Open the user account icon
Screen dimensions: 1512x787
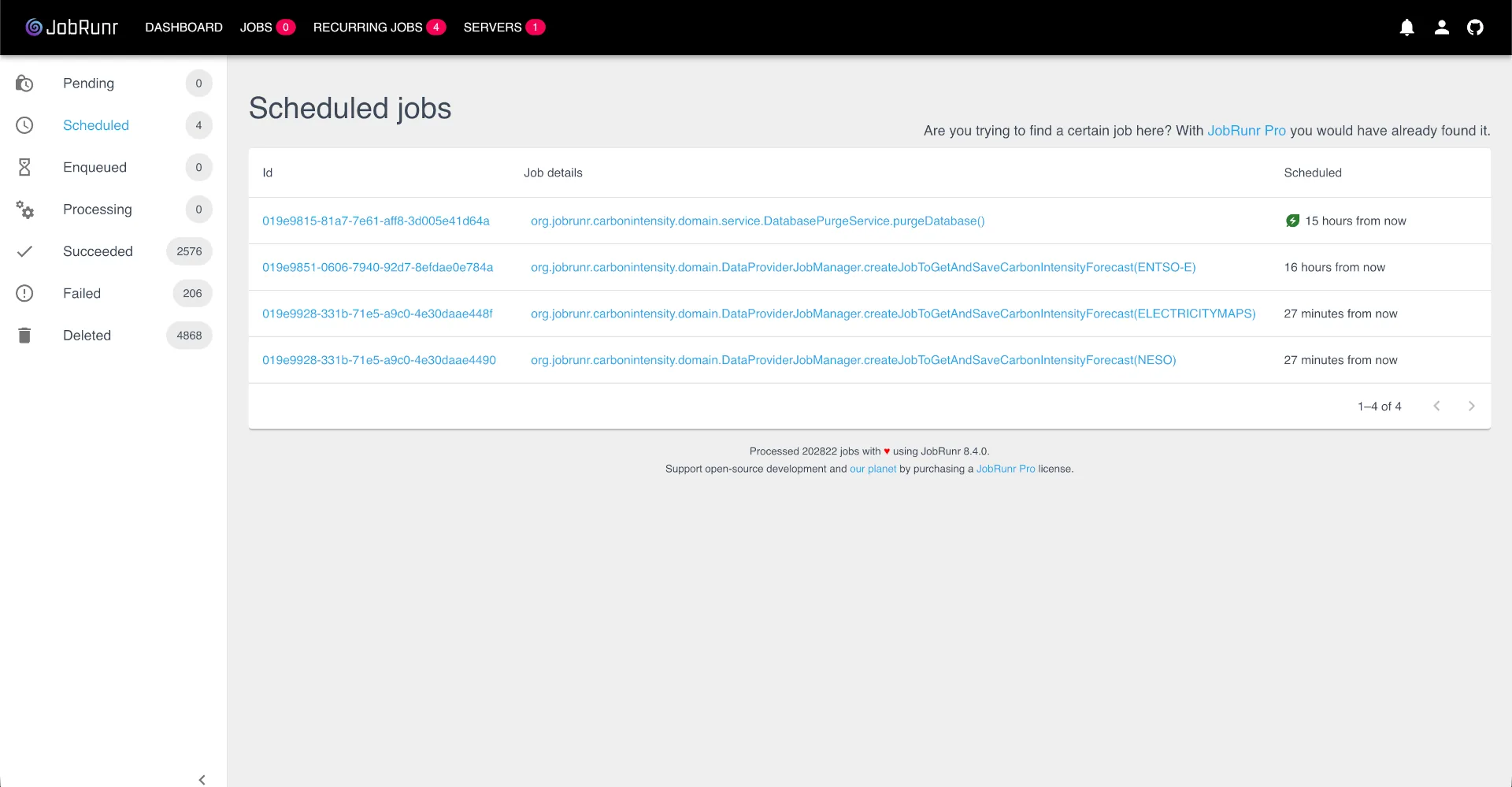coord(1441,28)
